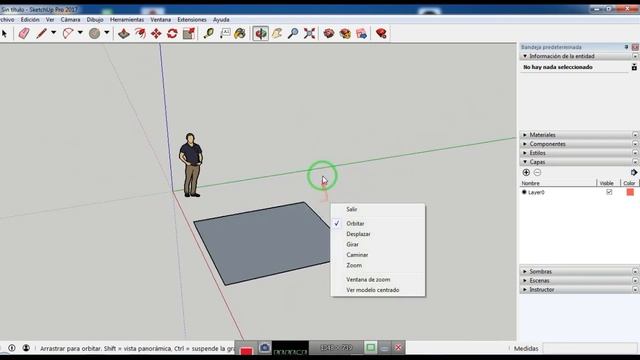Viewport: 640px width, 360px height.
Task: Select the Layer0 active radio button
Action: pyautogui.click(x=524, y=192)
